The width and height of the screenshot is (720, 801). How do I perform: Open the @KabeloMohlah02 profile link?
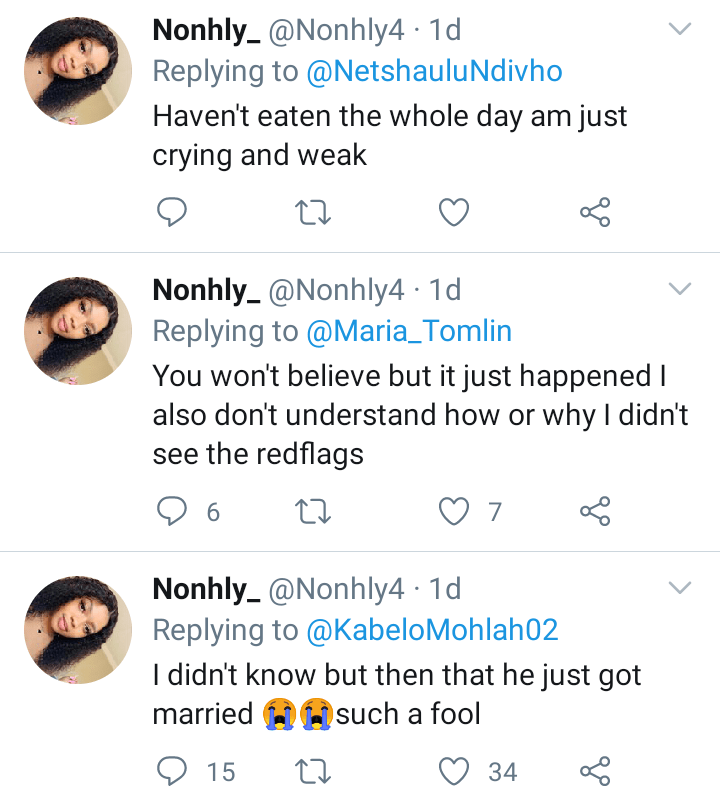(x=432, y=630)
